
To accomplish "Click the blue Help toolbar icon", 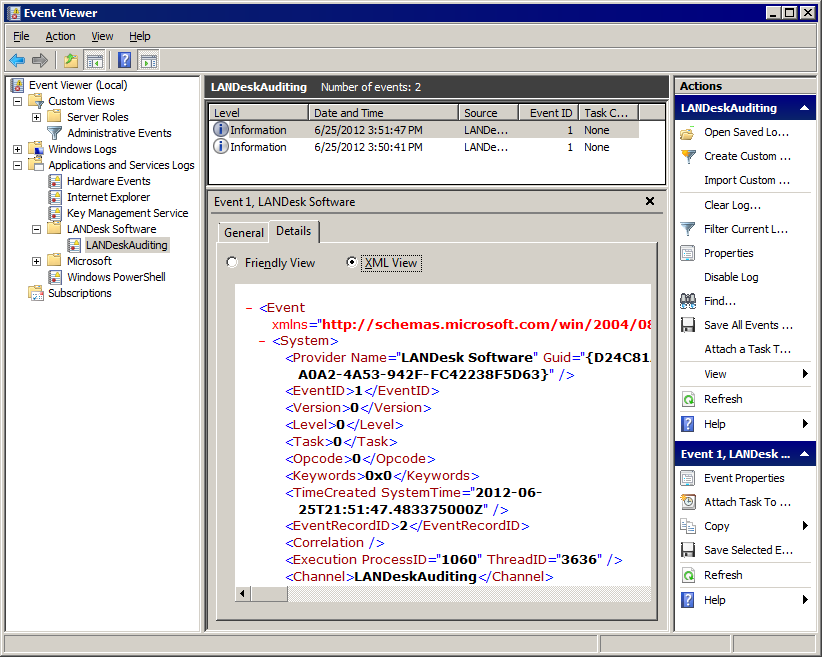I will pos(124,61).
